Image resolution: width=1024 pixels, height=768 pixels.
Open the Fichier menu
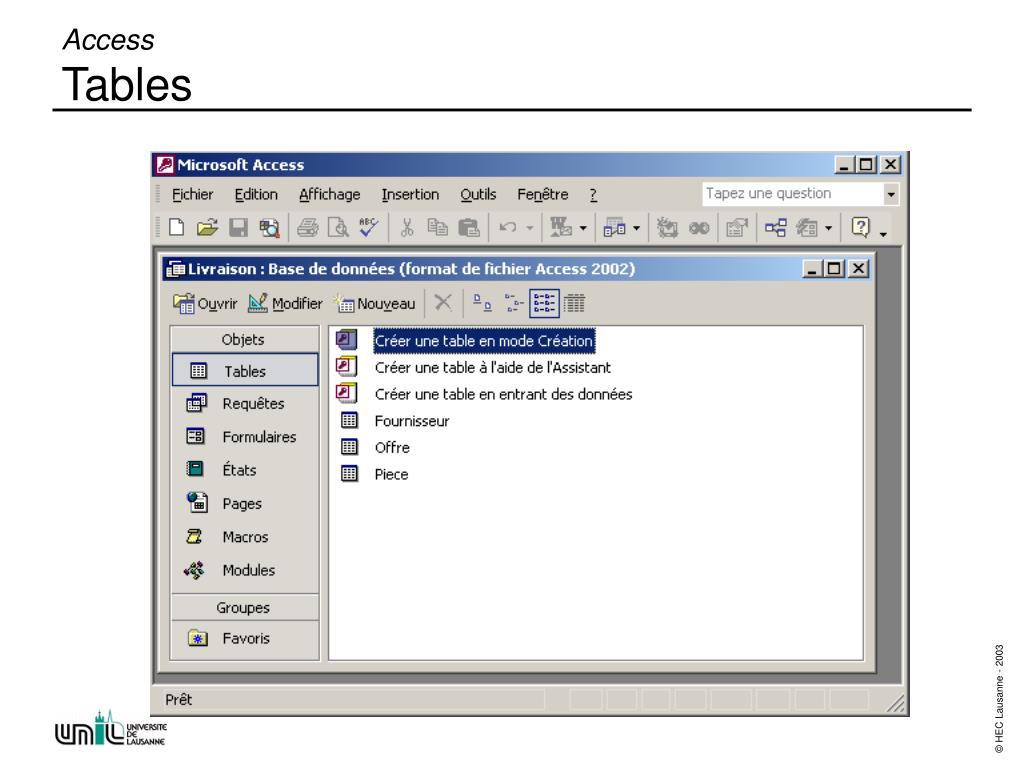[192, 195]
